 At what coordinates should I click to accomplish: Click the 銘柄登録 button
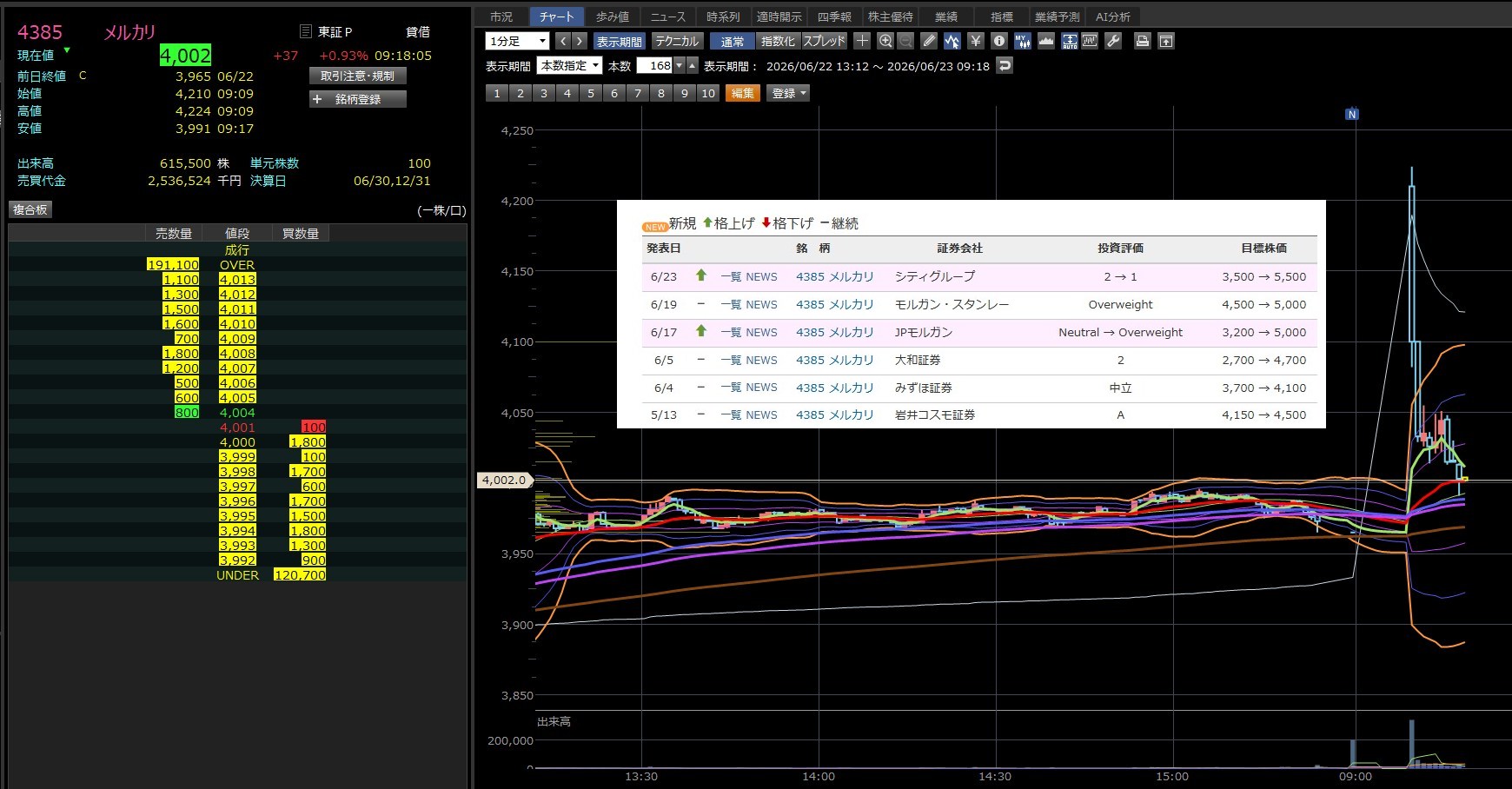(358, 99)
